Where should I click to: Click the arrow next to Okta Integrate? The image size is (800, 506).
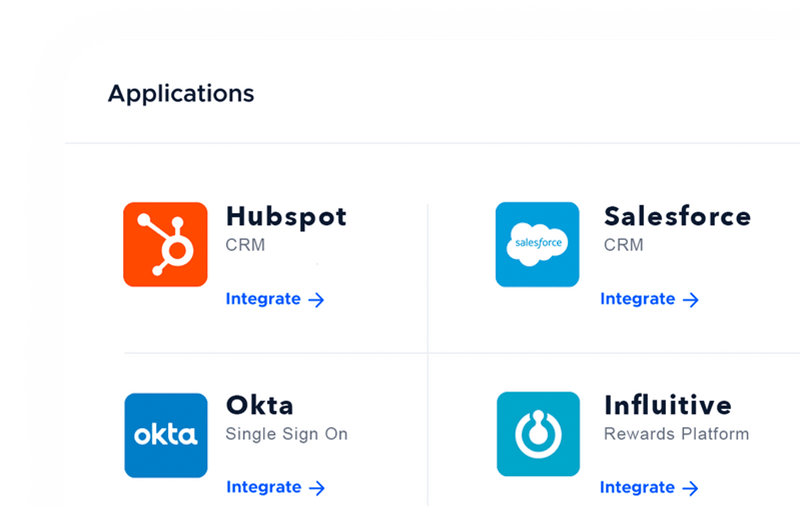(x=317, y=488)
